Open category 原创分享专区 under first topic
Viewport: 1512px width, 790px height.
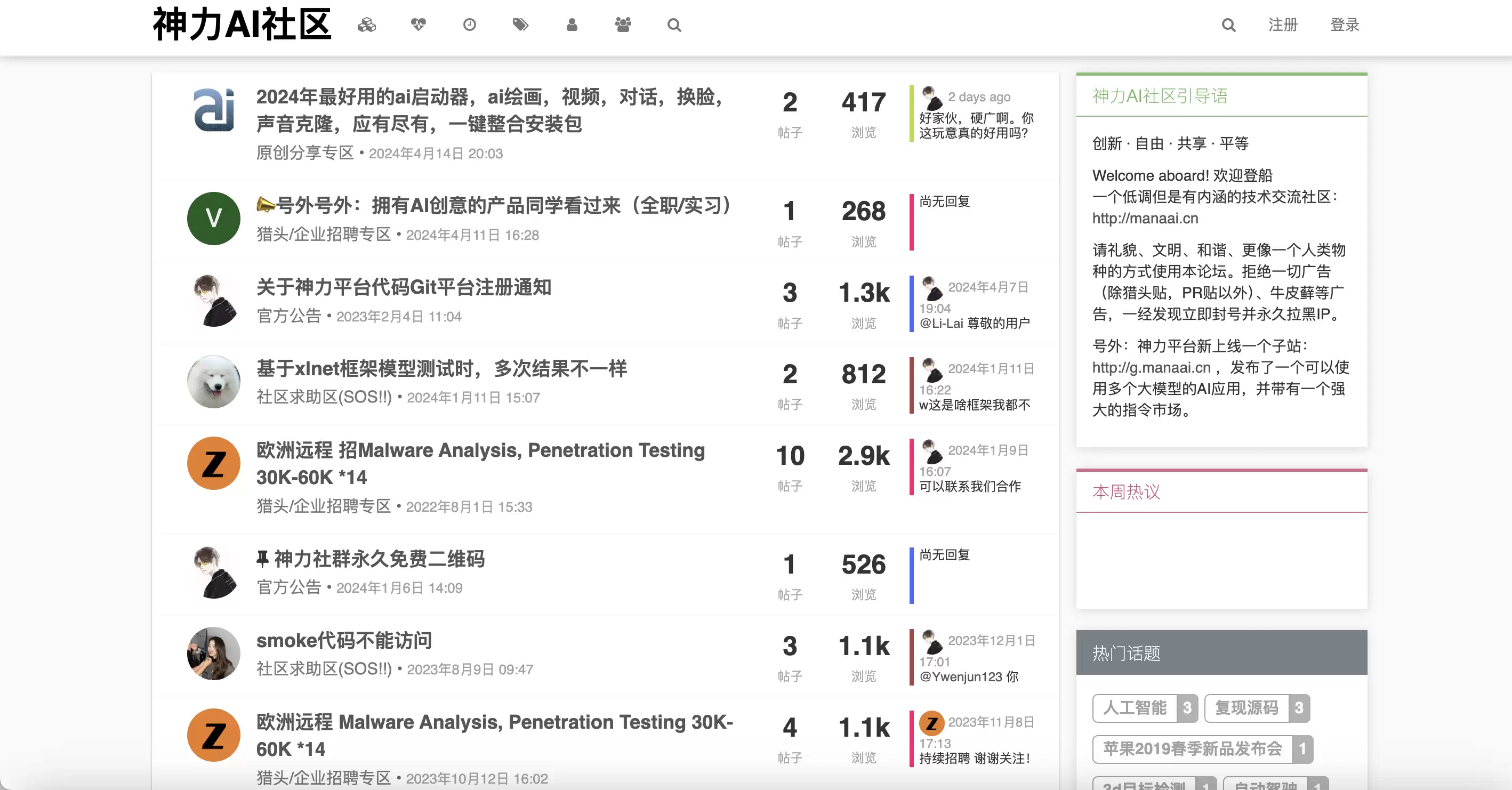pyautogui.click(x=305, y=152)
